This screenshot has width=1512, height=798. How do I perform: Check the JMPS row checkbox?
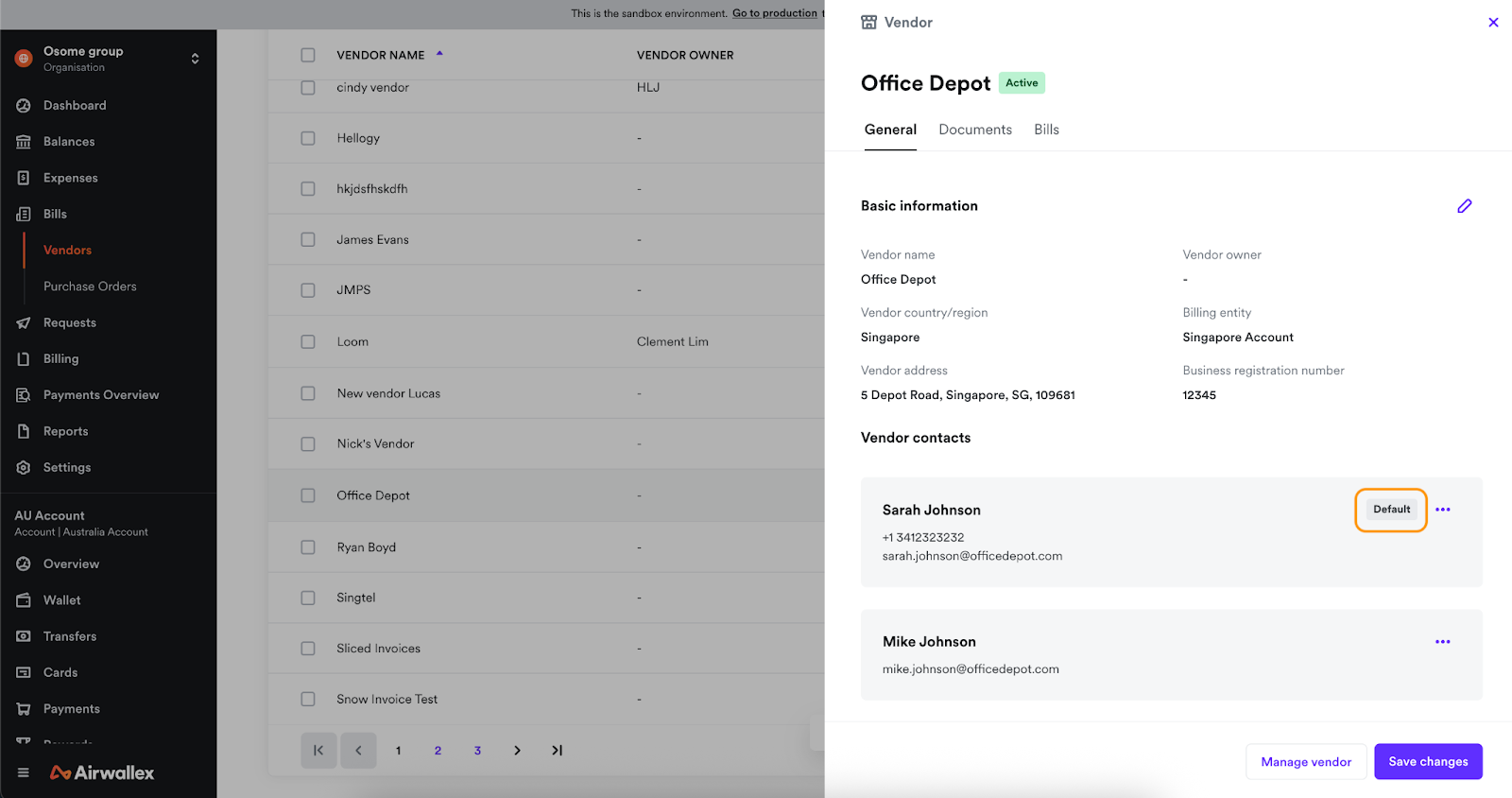[x=308, y=290]
